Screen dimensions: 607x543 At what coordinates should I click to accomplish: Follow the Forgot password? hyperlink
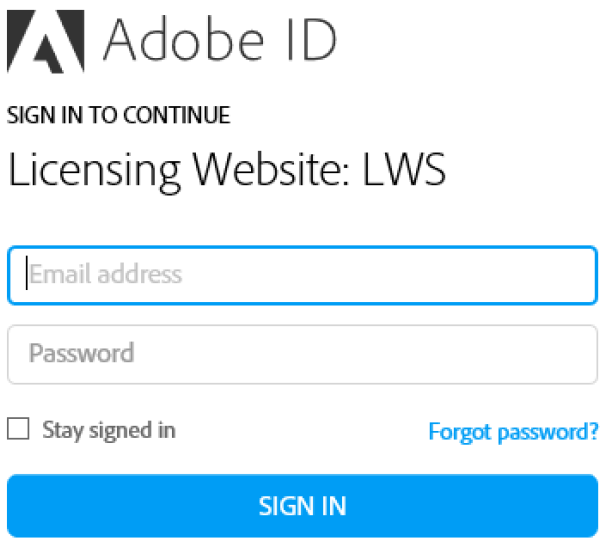click(513, 432)
